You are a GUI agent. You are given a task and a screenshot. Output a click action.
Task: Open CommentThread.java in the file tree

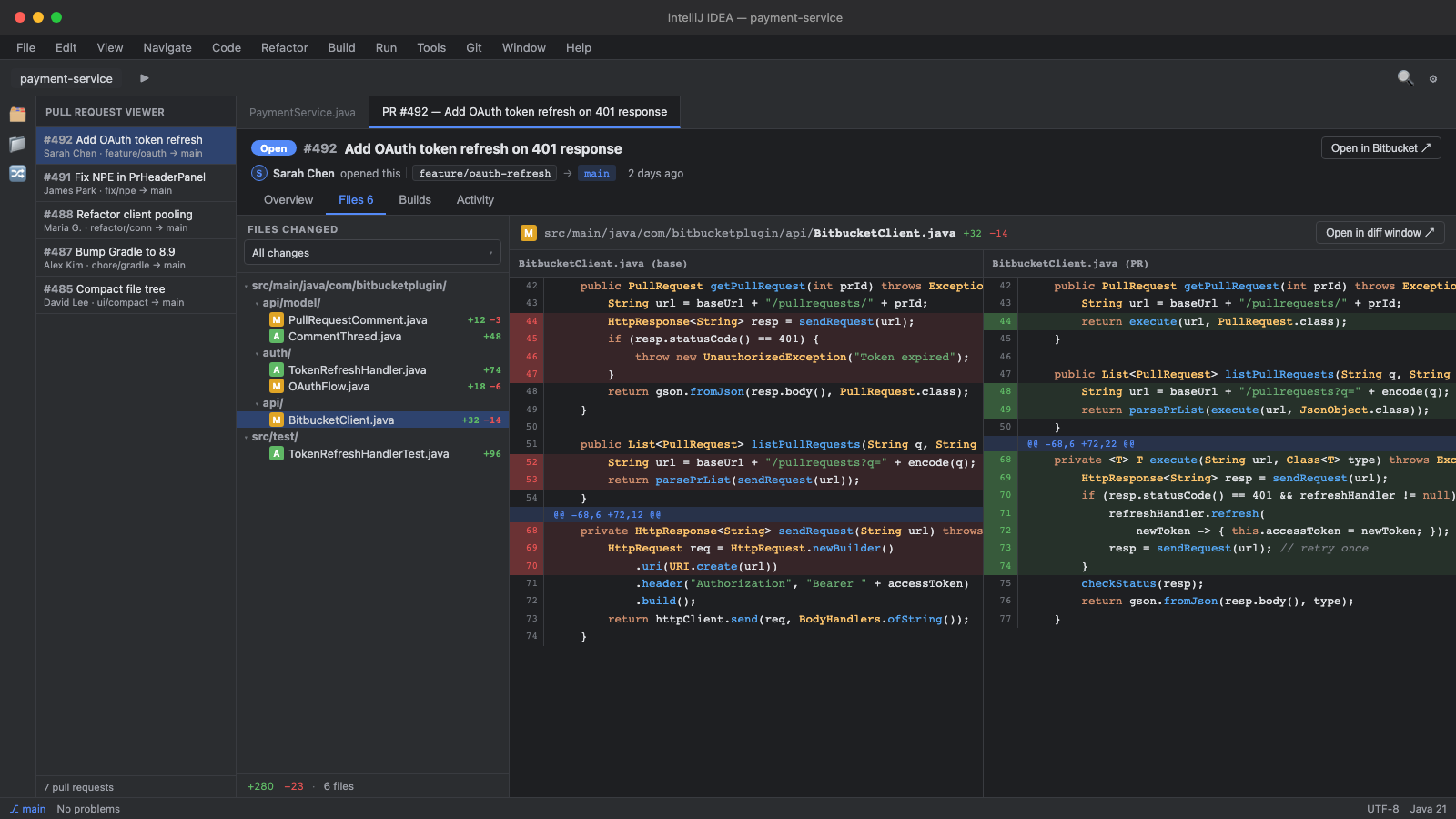pos(372,336)
